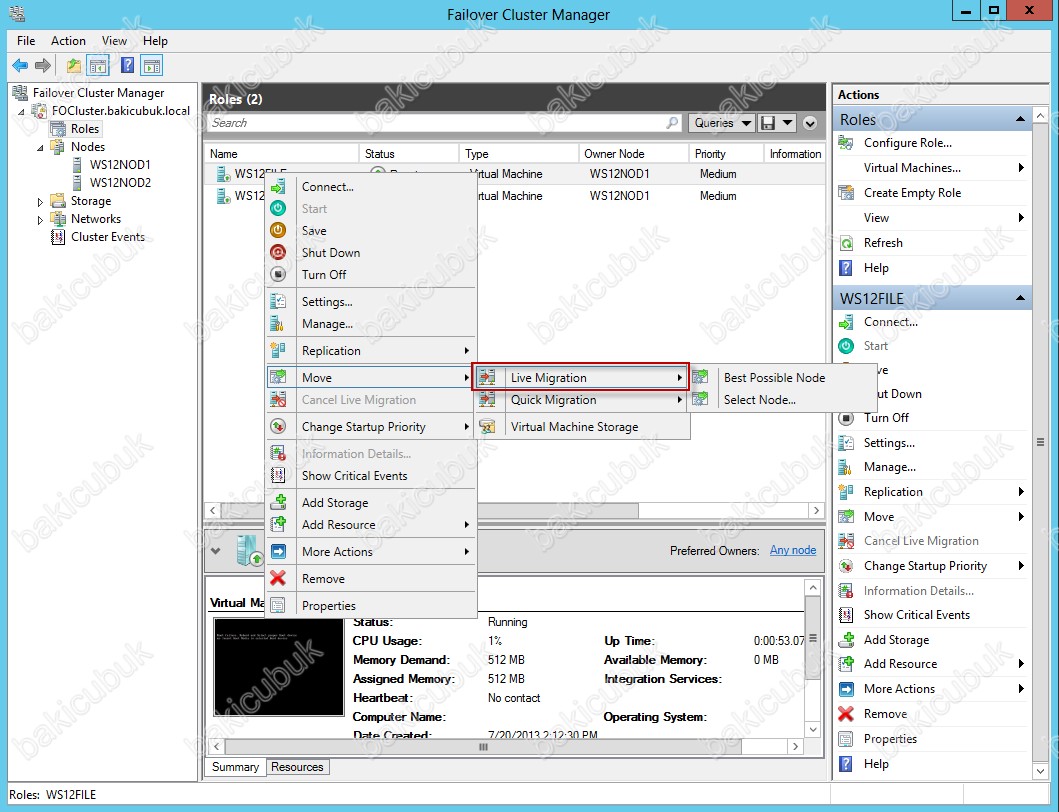
Task: Click red X Remove icon in Actions pane
Action: pos(846,713)
